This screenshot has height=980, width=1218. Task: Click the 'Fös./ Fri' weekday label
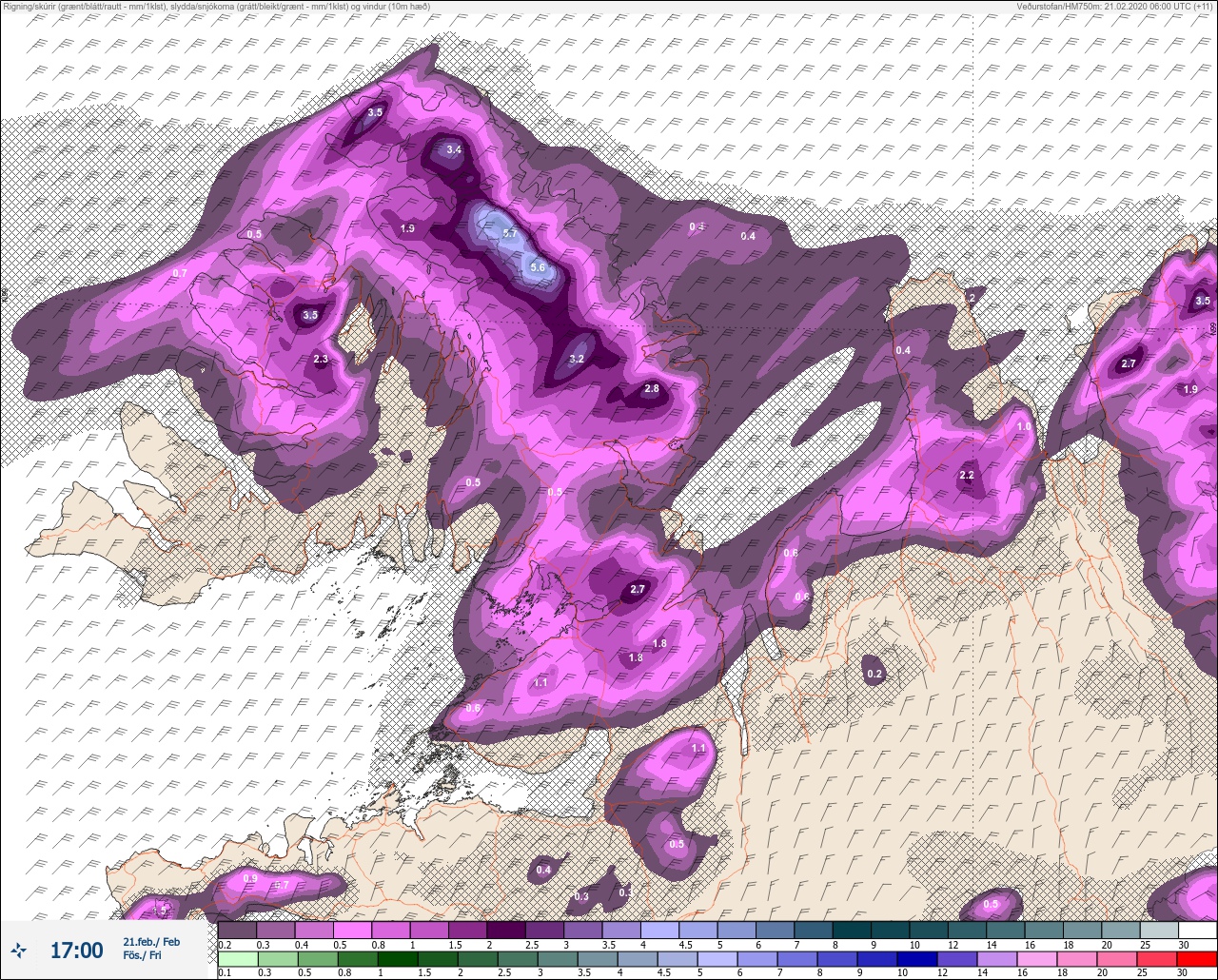(x=142, y=956)
